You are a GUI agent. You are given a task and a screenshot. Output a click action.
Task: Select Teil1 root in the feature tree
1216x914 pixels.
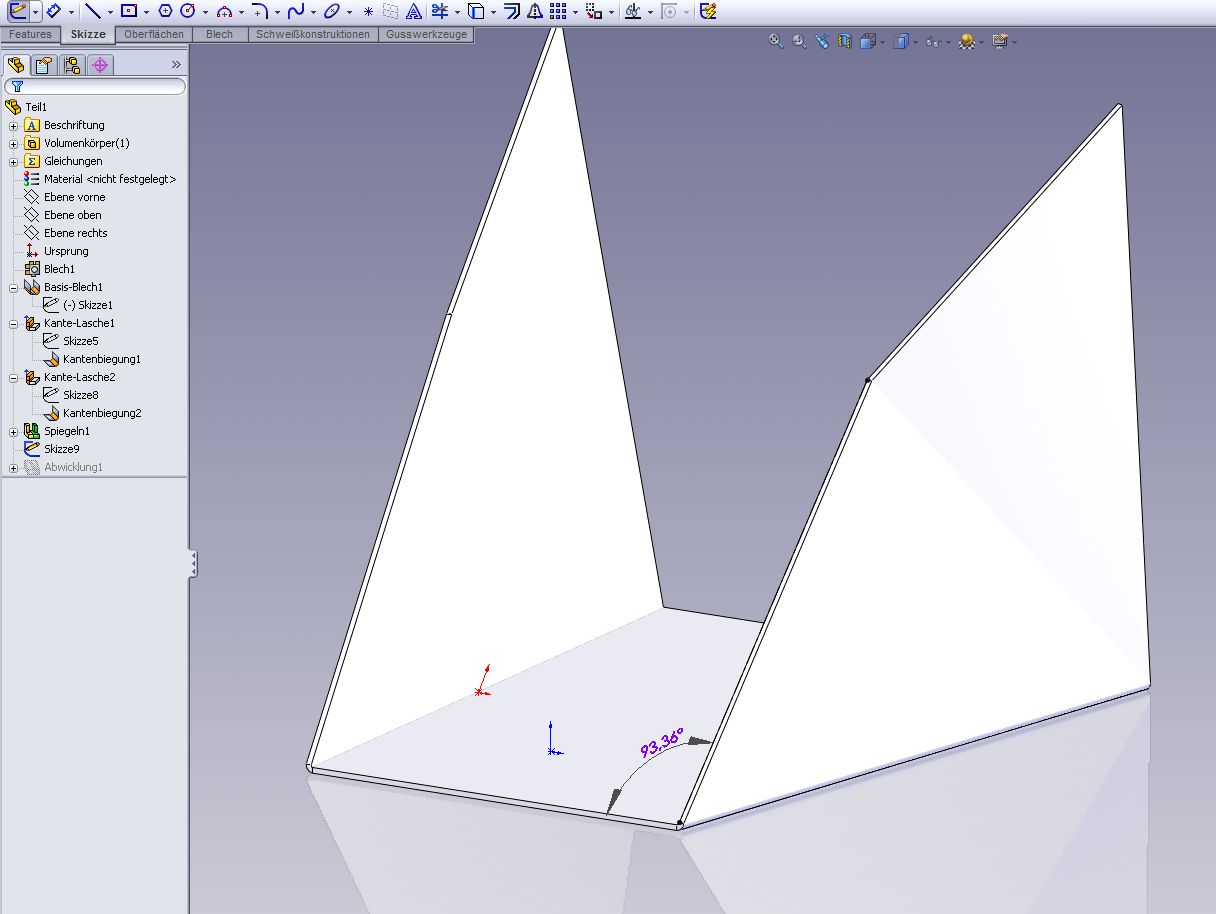pos(36,107)
